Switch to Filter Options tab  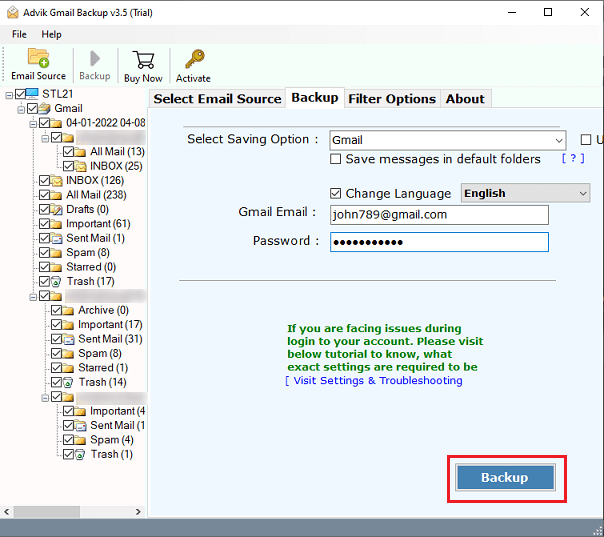(392, 99)
